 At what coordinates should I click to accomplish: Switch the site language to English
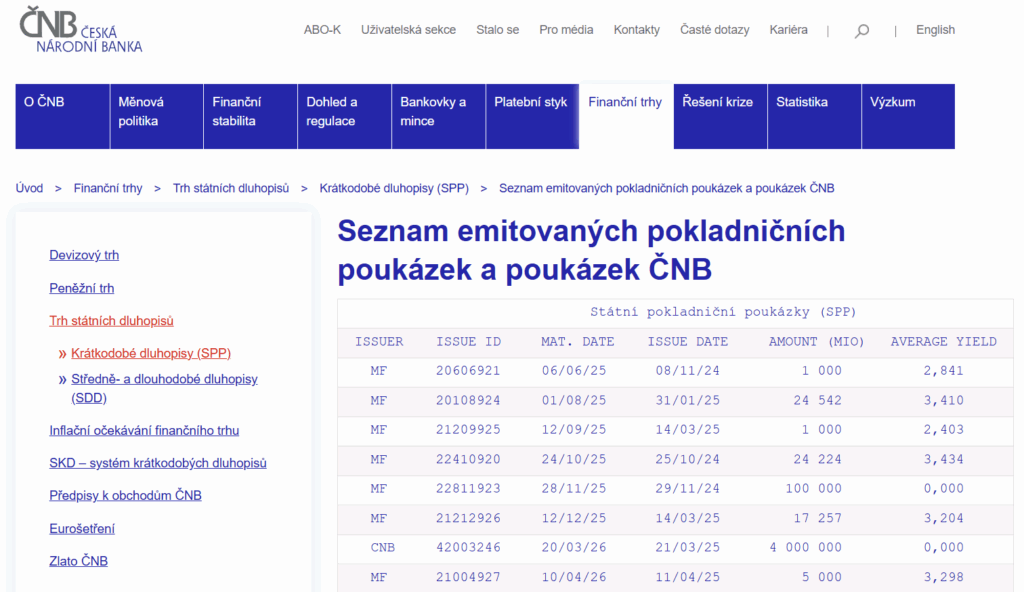(935, 30)
